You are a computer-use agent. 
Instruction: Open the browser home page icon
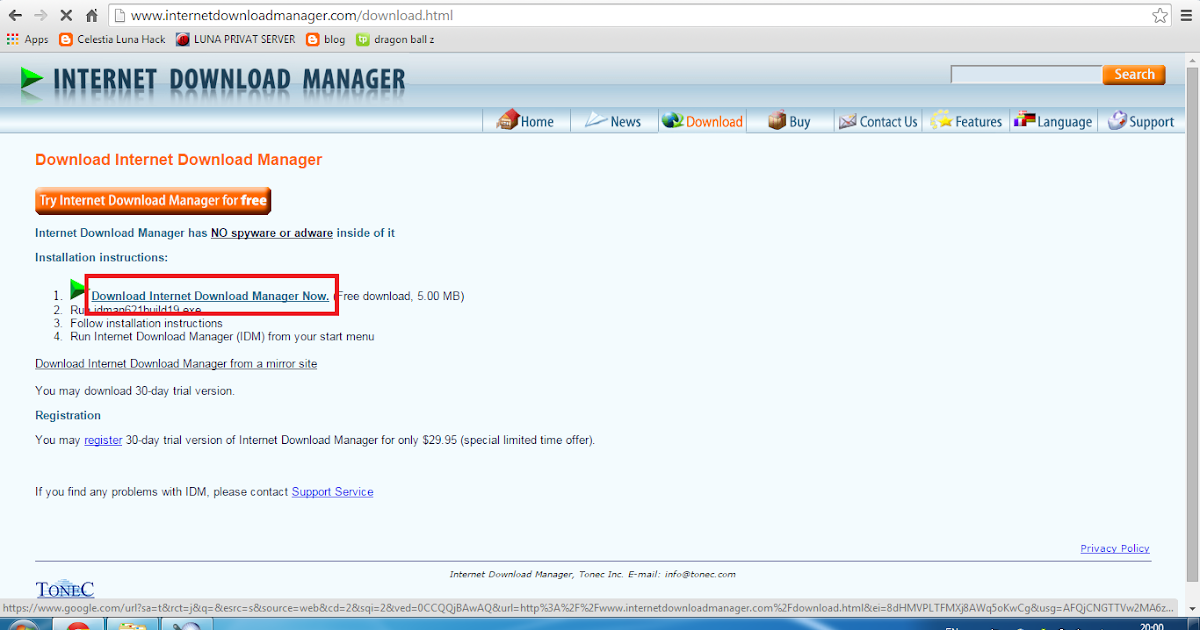pyautogui.click(x=92, y=16)
